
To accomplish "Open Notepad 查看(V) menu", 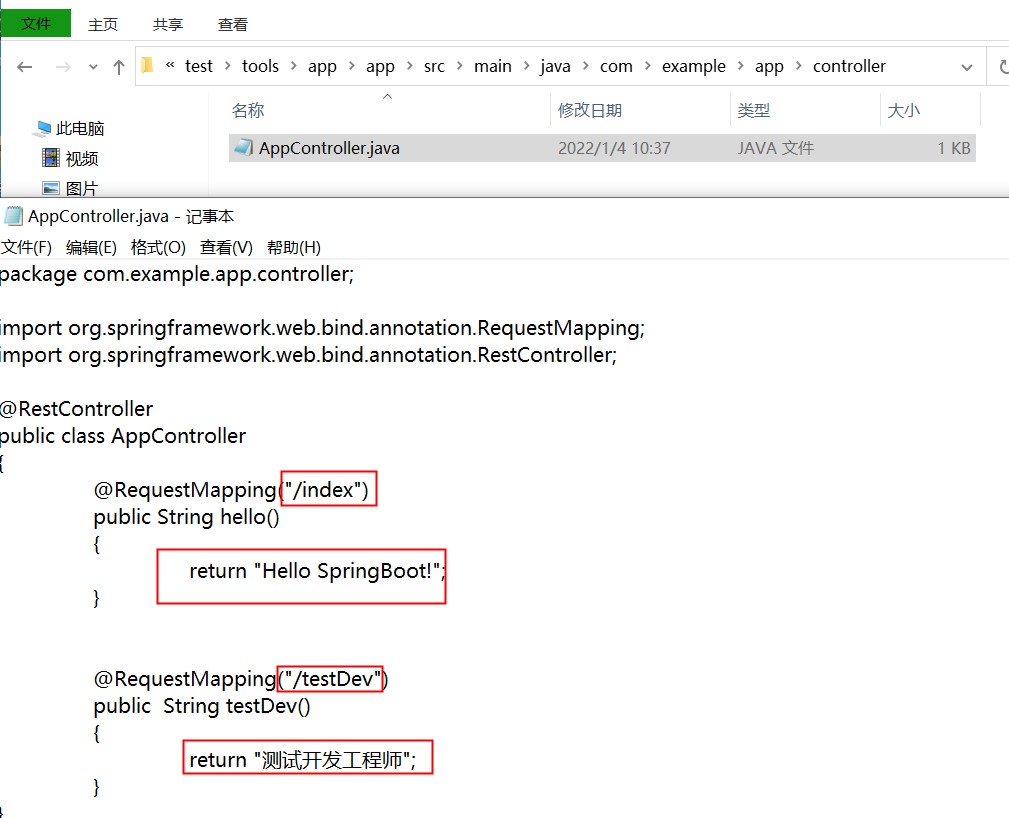I will 227,247.
